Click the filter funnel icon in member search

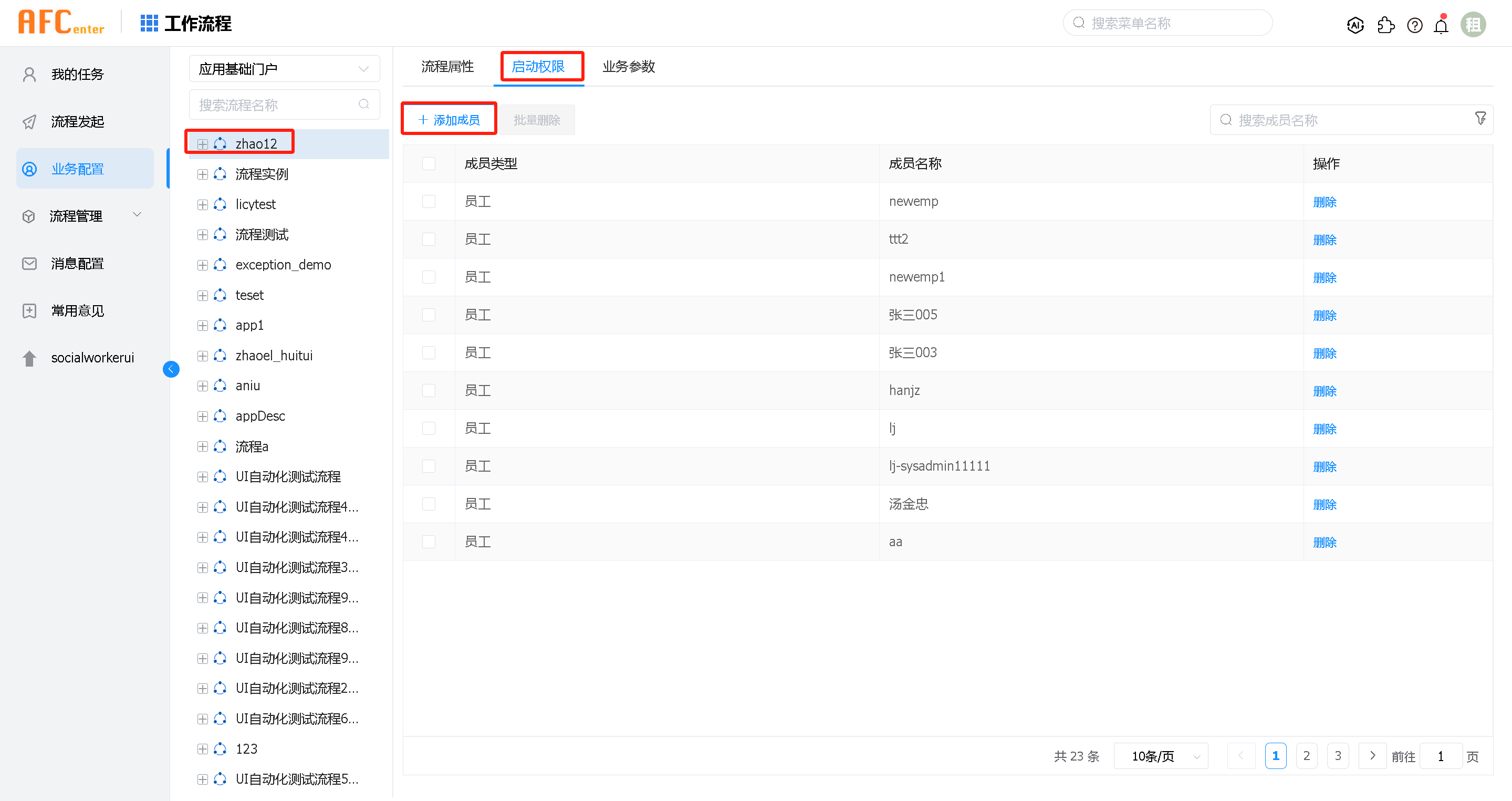[1480, 119]
